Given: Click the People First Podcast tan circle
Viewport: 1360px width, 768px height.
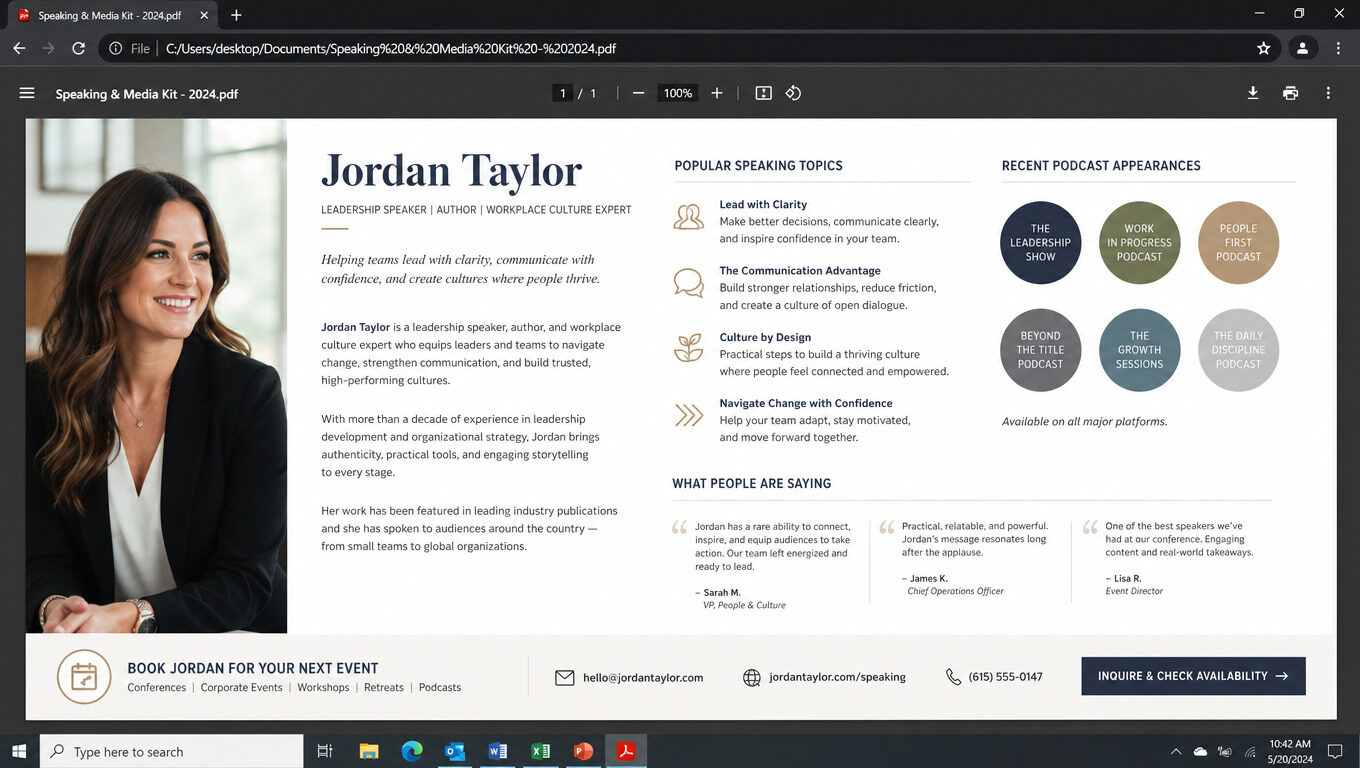Looking at the screenshot, I should coord(1238,243).
